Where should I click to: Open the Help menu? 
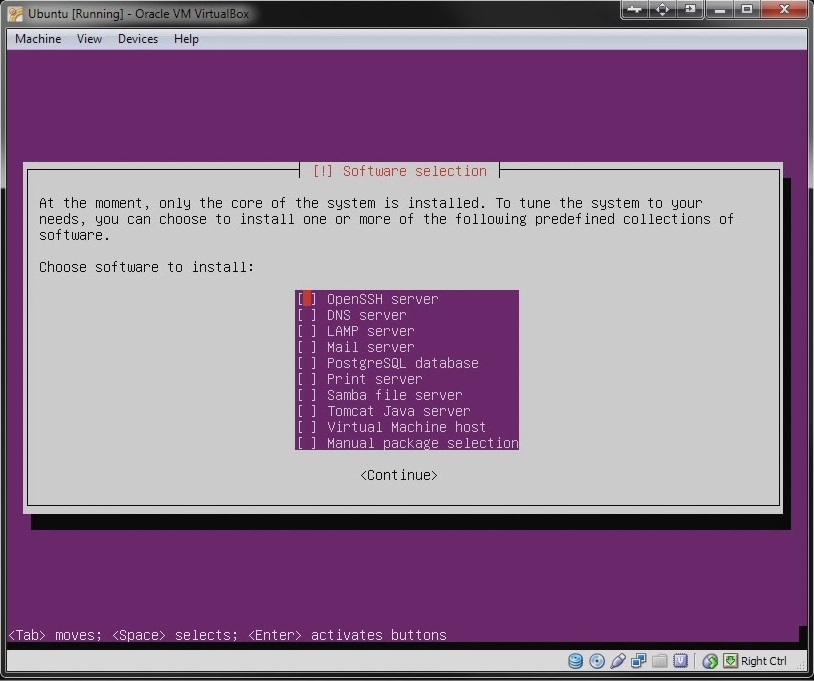tap(186, 39)
